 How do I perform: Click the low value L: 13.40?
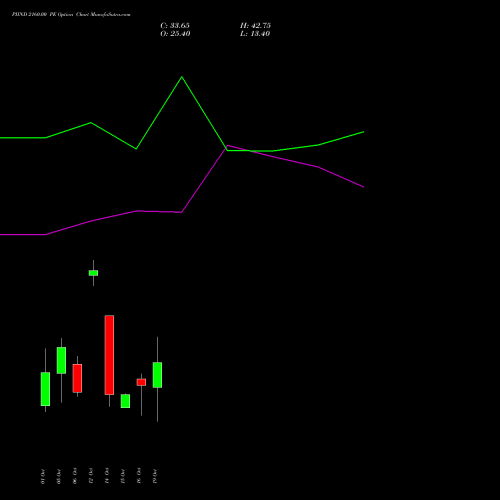coord(255,34)
